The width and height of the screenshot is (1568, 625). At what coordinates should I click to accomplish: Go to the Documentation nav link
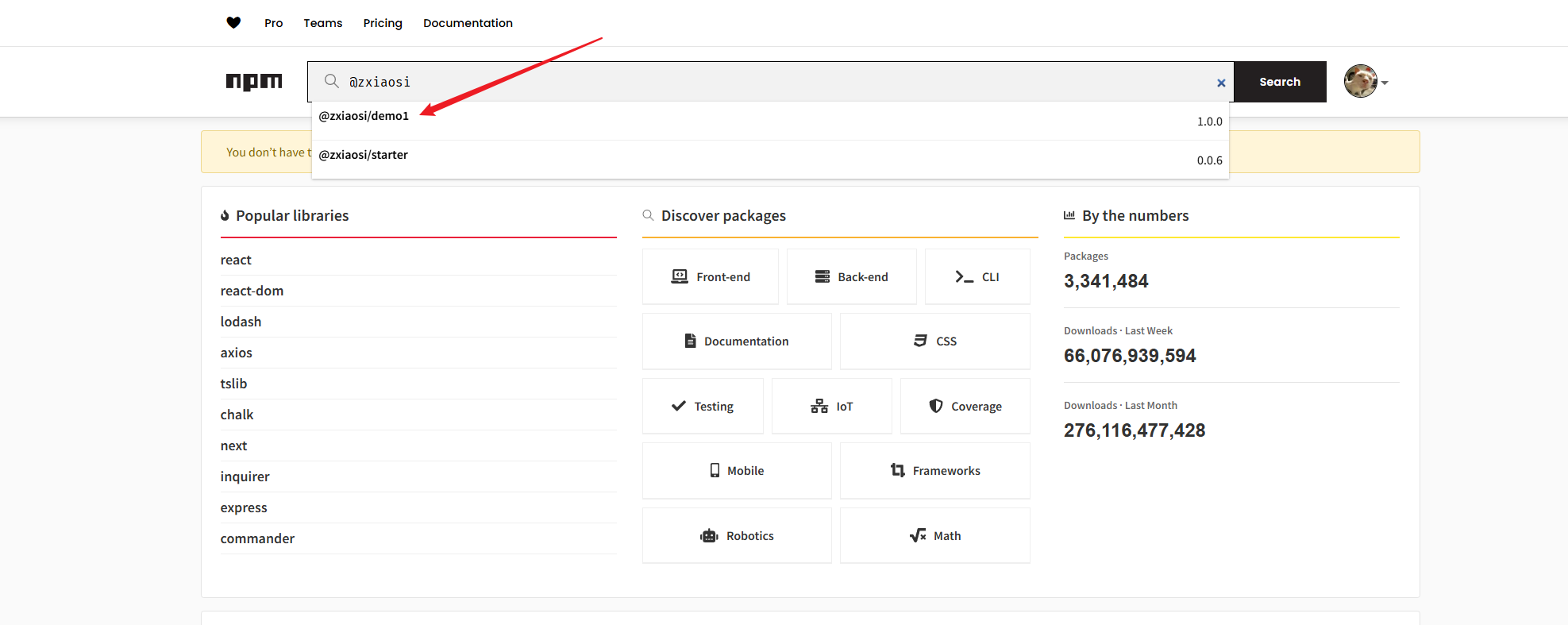click(x=468, y=23)
